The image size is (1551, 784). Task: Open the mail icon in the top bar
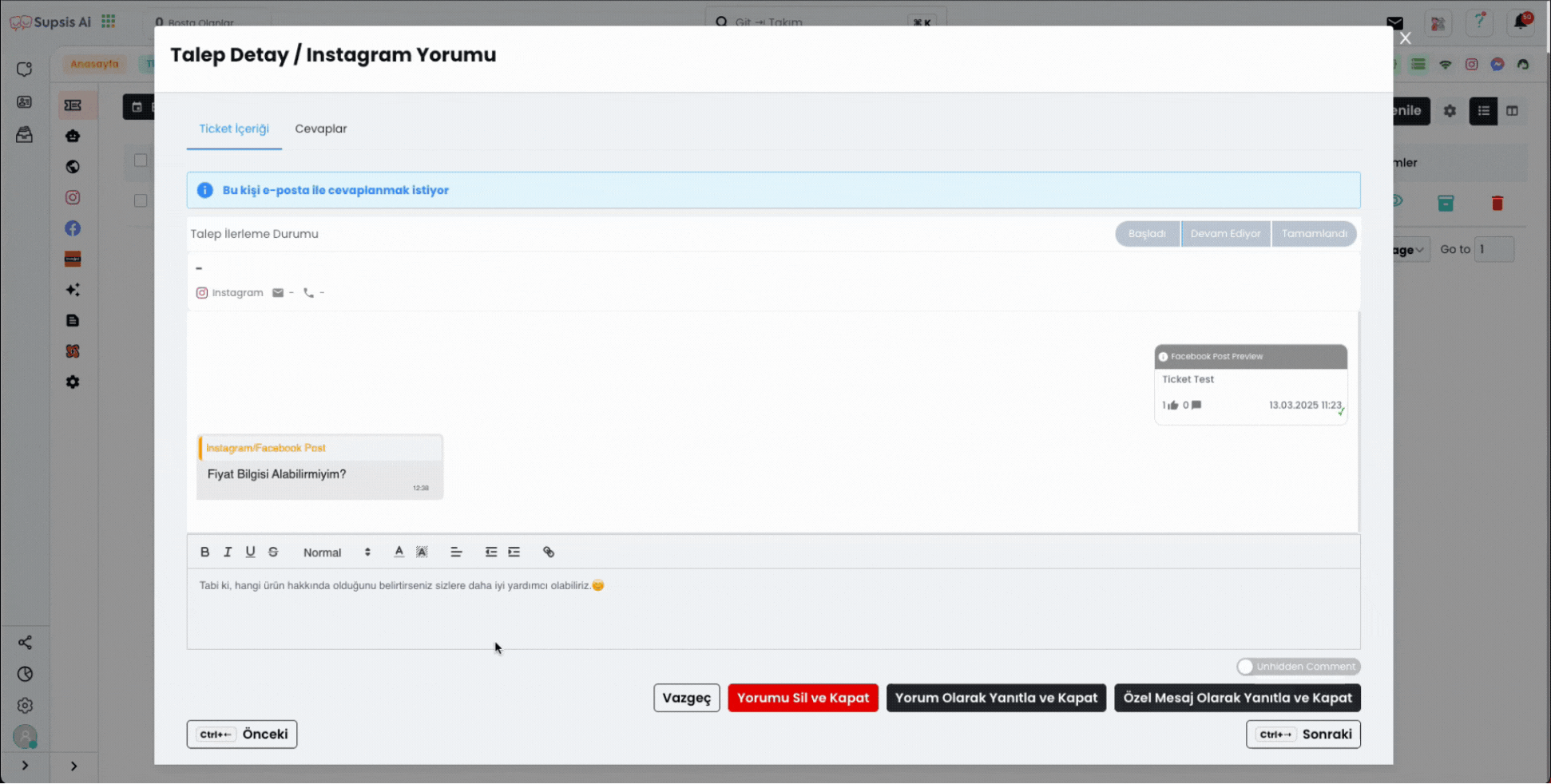coord(1395,22)
